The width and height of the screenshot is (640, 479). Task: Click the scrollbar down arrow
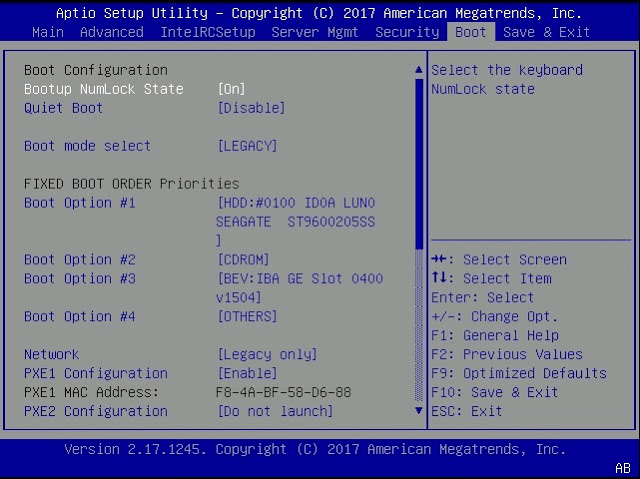point(418,410)
